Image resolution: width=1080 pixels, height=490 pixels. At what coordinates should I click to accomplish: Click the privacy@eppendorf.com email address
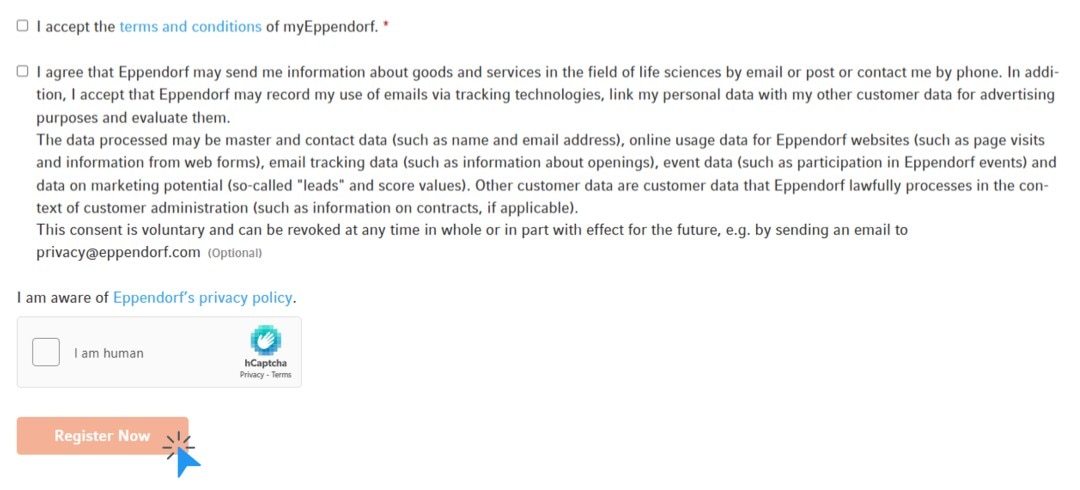(x=118, y=252)
